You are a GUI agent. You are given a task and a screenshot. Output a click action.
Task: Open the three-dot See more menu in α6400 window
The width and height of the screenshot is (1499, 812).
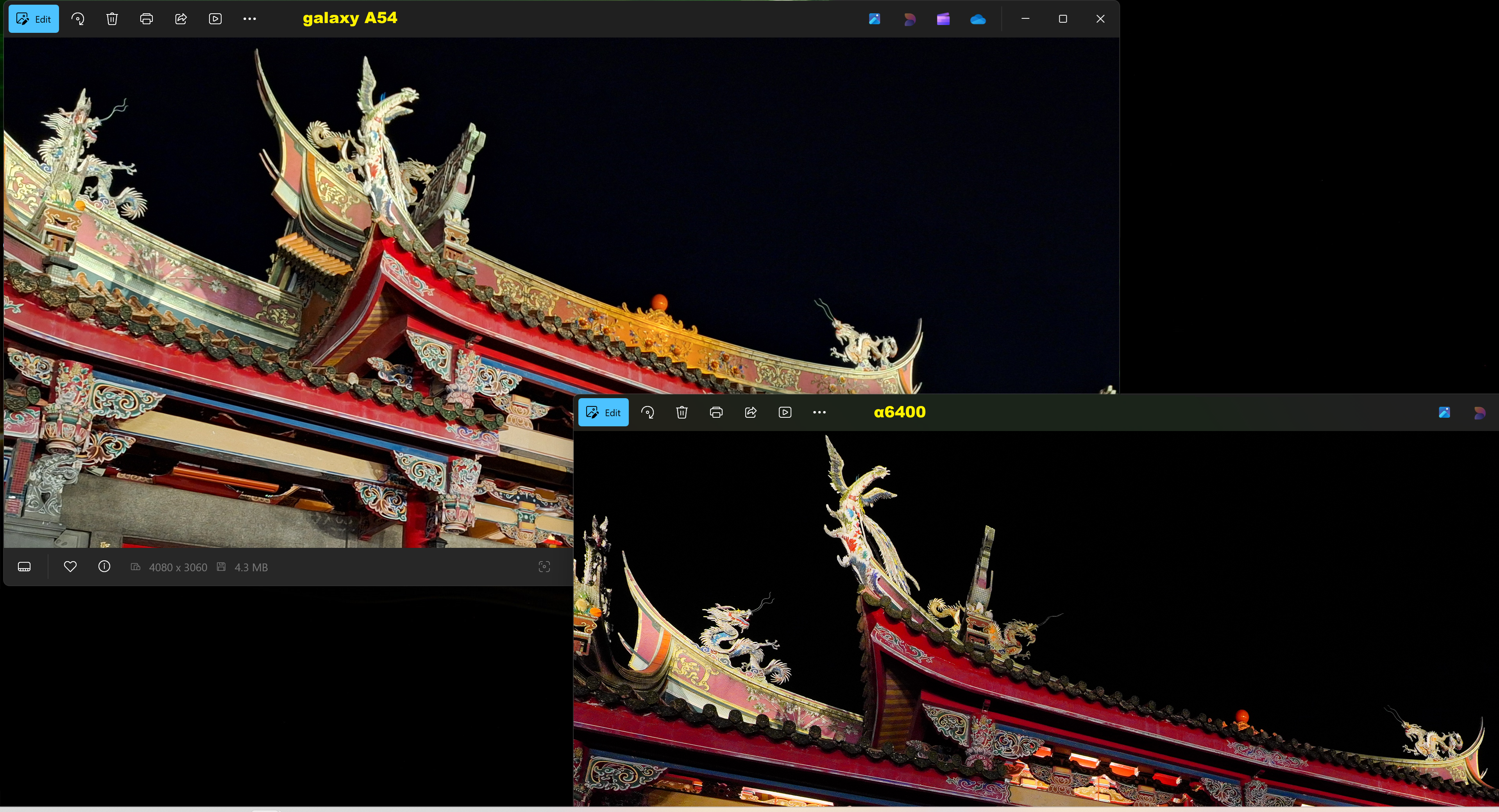click(x=819, y=412)
